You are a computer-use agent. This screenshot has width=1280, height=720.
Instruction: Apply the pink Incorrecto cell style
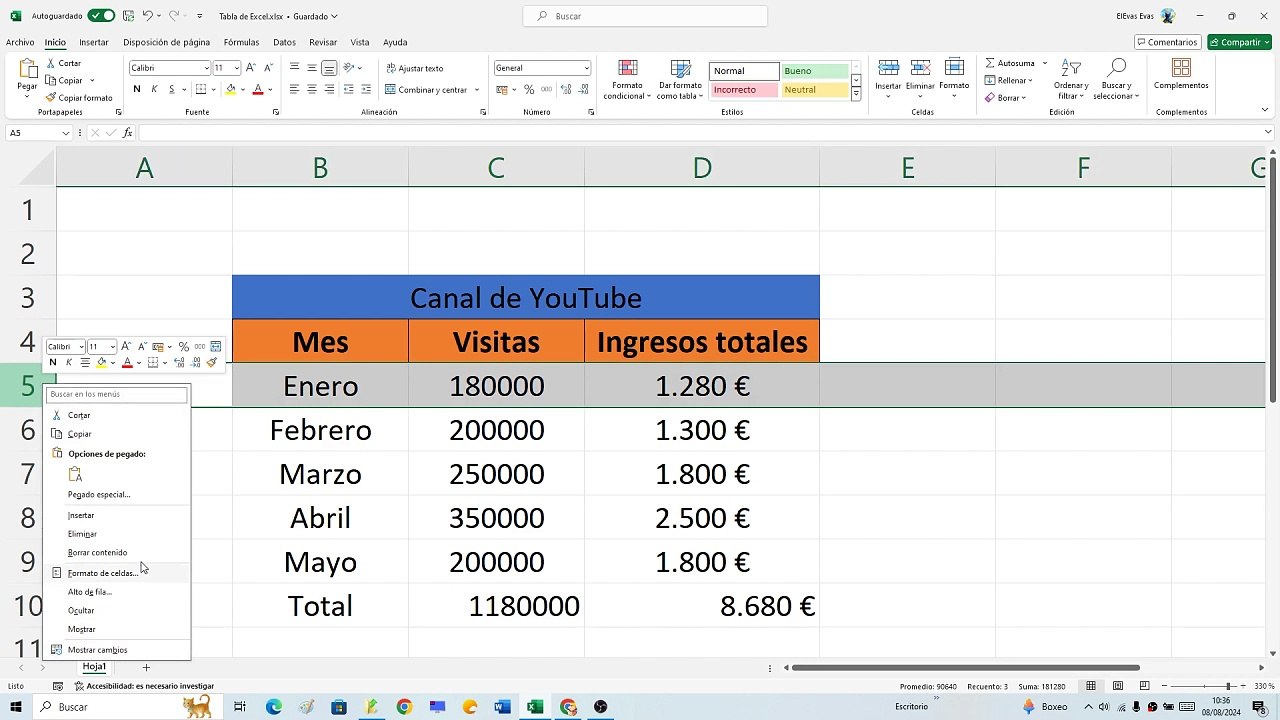point(744,90)
